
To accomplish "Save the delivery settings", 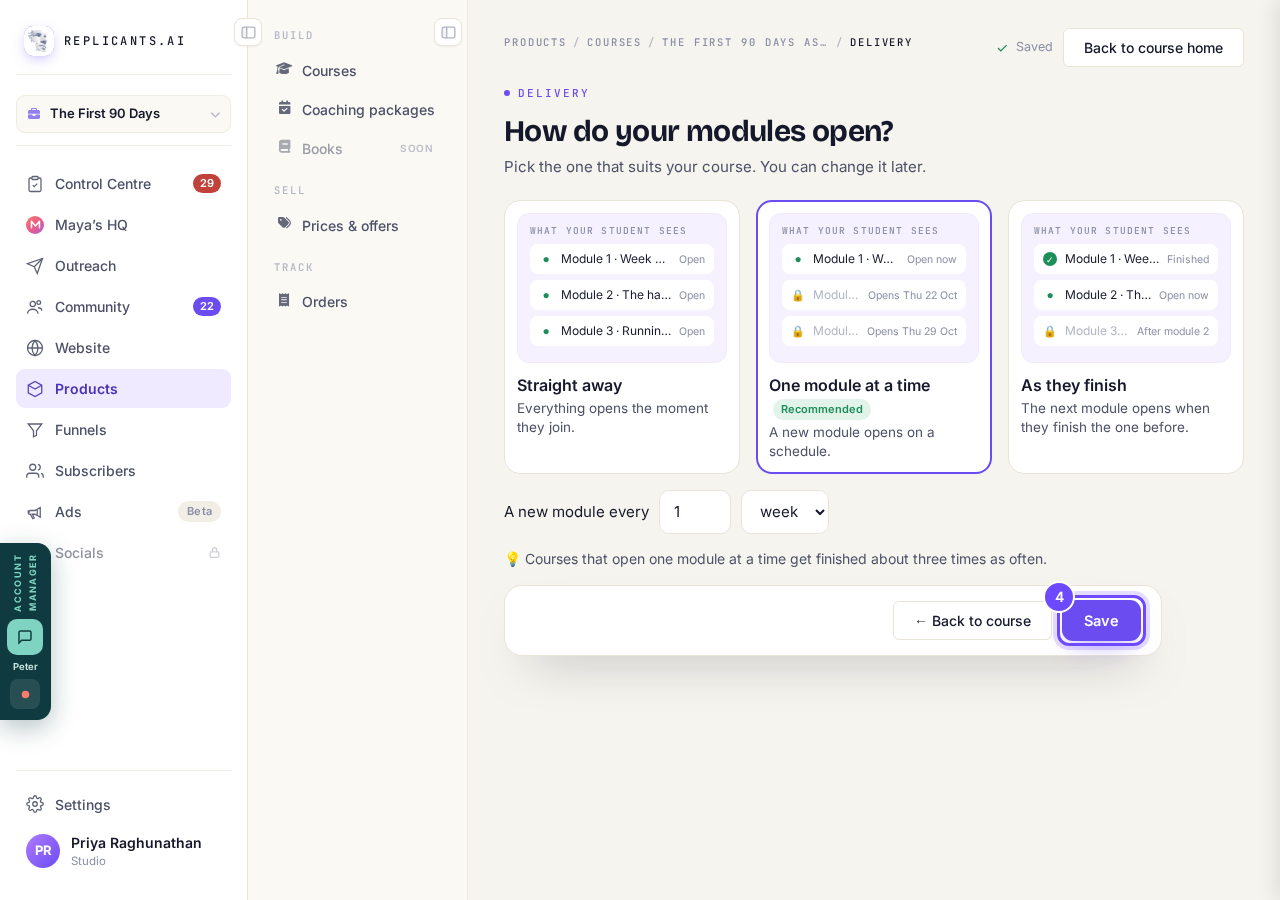I will coord(1101,621).
